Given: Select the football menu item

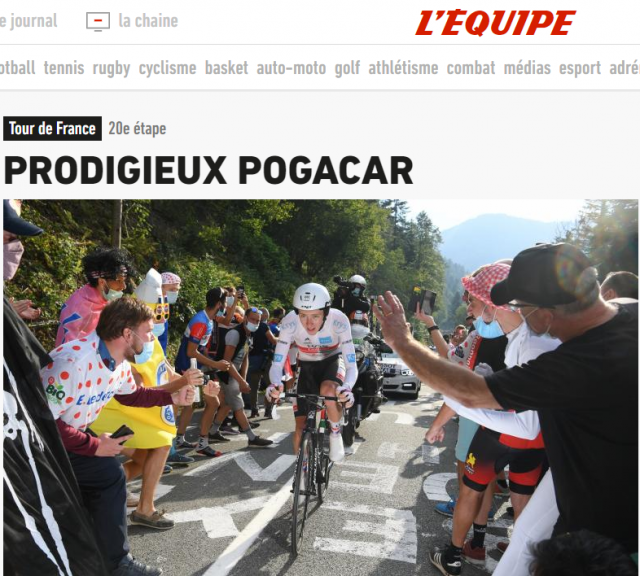Looking at the screenshot, I should [18, 68].
